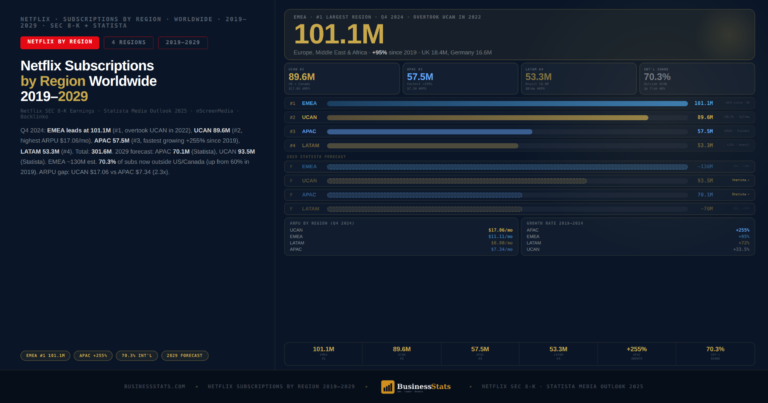Click the Statista tag on UCAN forecast row

coord(740,180)
